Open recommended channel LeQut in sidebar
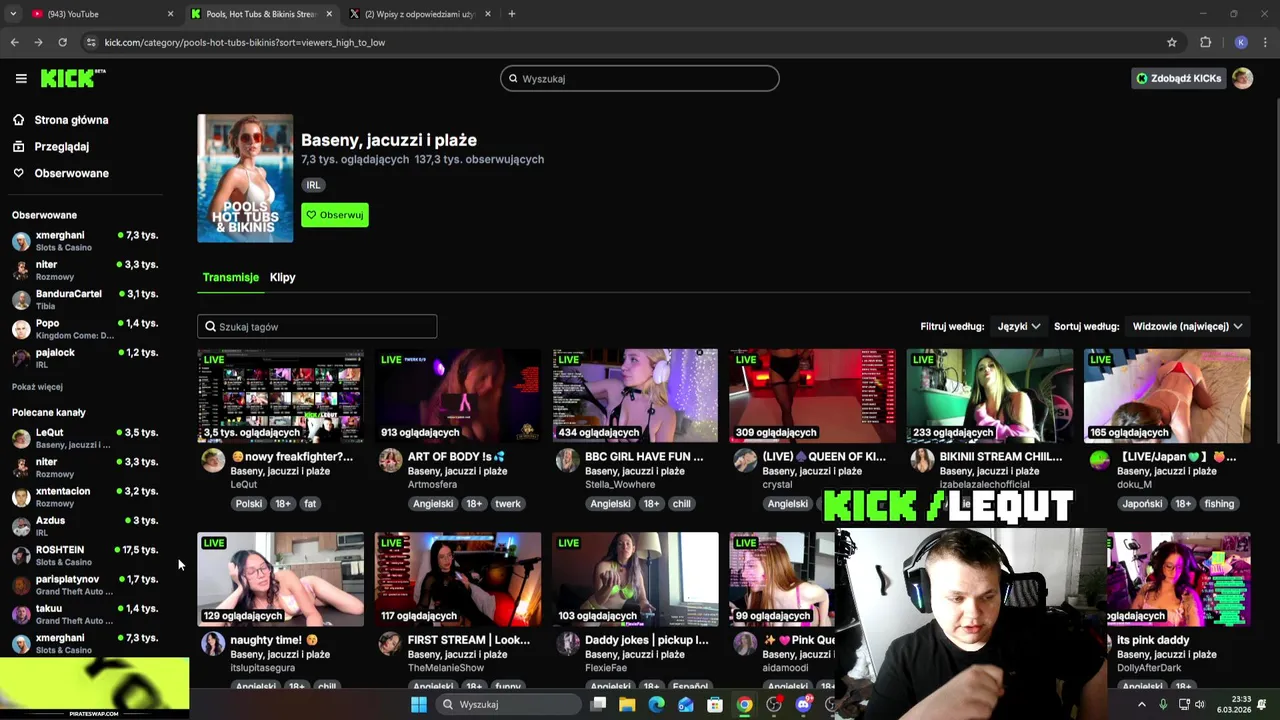This screenshot has height=720, width=1280. 85,438
